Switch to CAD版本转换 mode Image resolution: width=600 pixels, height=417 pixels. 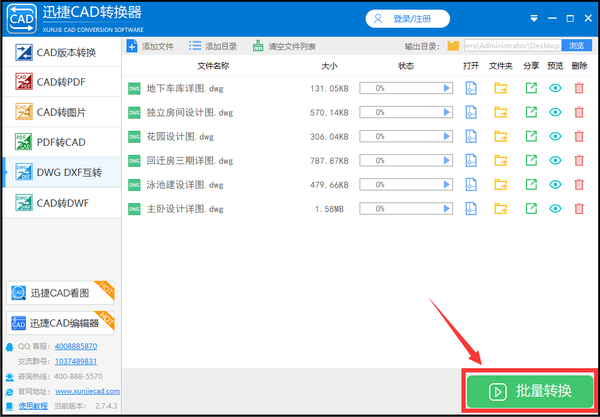(x=62, y=52)
